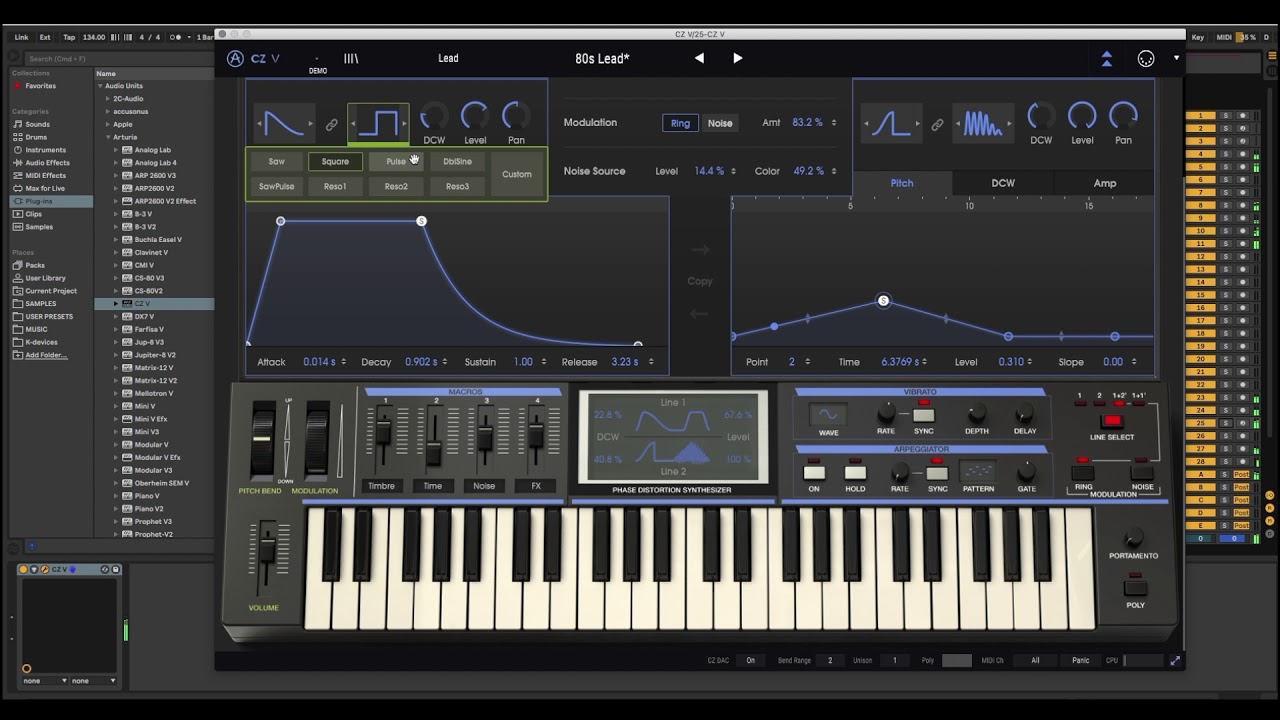Switch to the Pitch envelope tab
Screen dimensions: 1280x720
(902, 183)
